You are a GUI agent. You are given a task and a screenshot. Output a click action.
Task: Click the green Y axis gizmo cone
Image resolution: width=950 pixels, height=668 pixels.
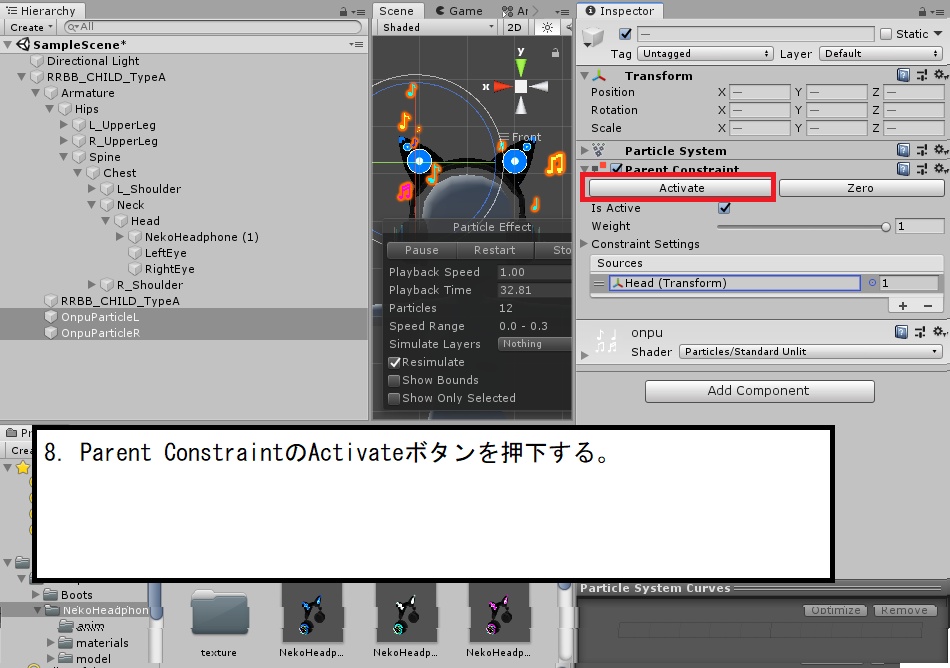(520, 67)
